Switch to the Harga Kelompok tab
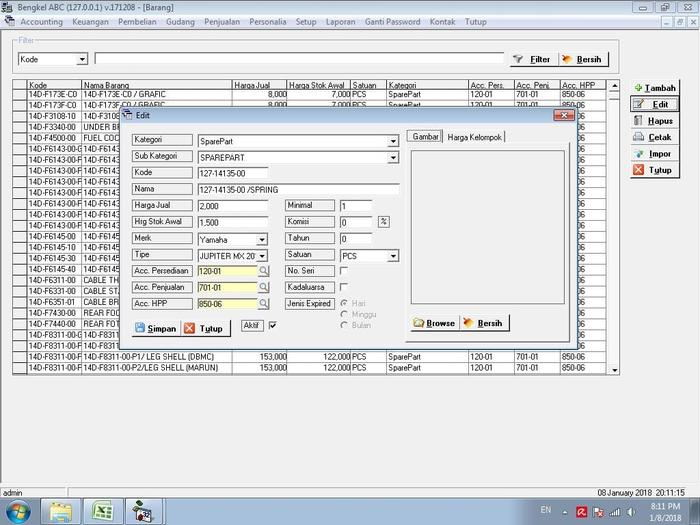The height and width of the screenshot is (525, 700). (x=475, y=136)
